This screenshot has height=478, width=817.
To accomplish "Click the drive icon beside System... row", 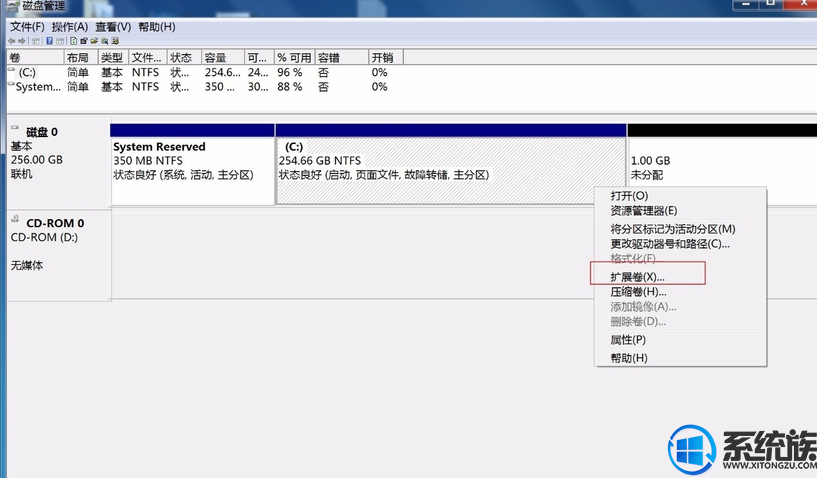I will tap(11, 83).
